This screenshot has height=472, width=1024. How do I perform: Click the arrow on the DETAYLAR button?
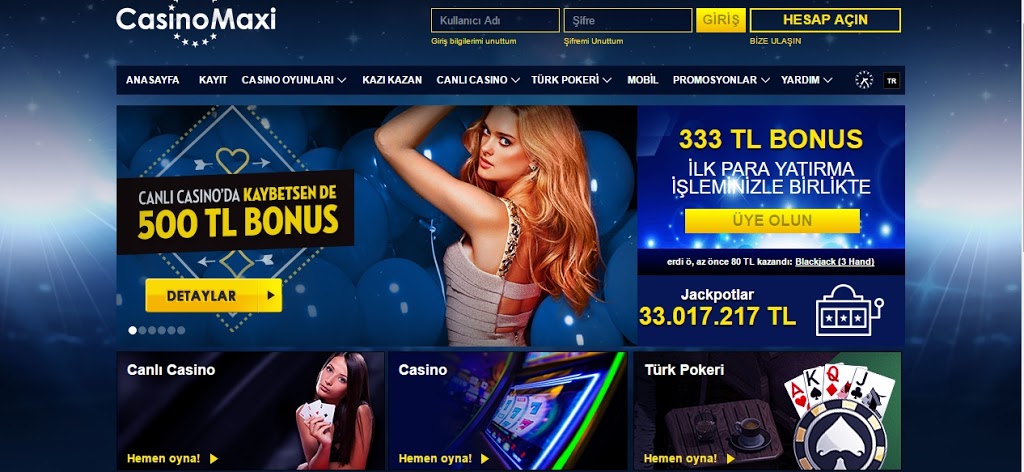(270, 296)
